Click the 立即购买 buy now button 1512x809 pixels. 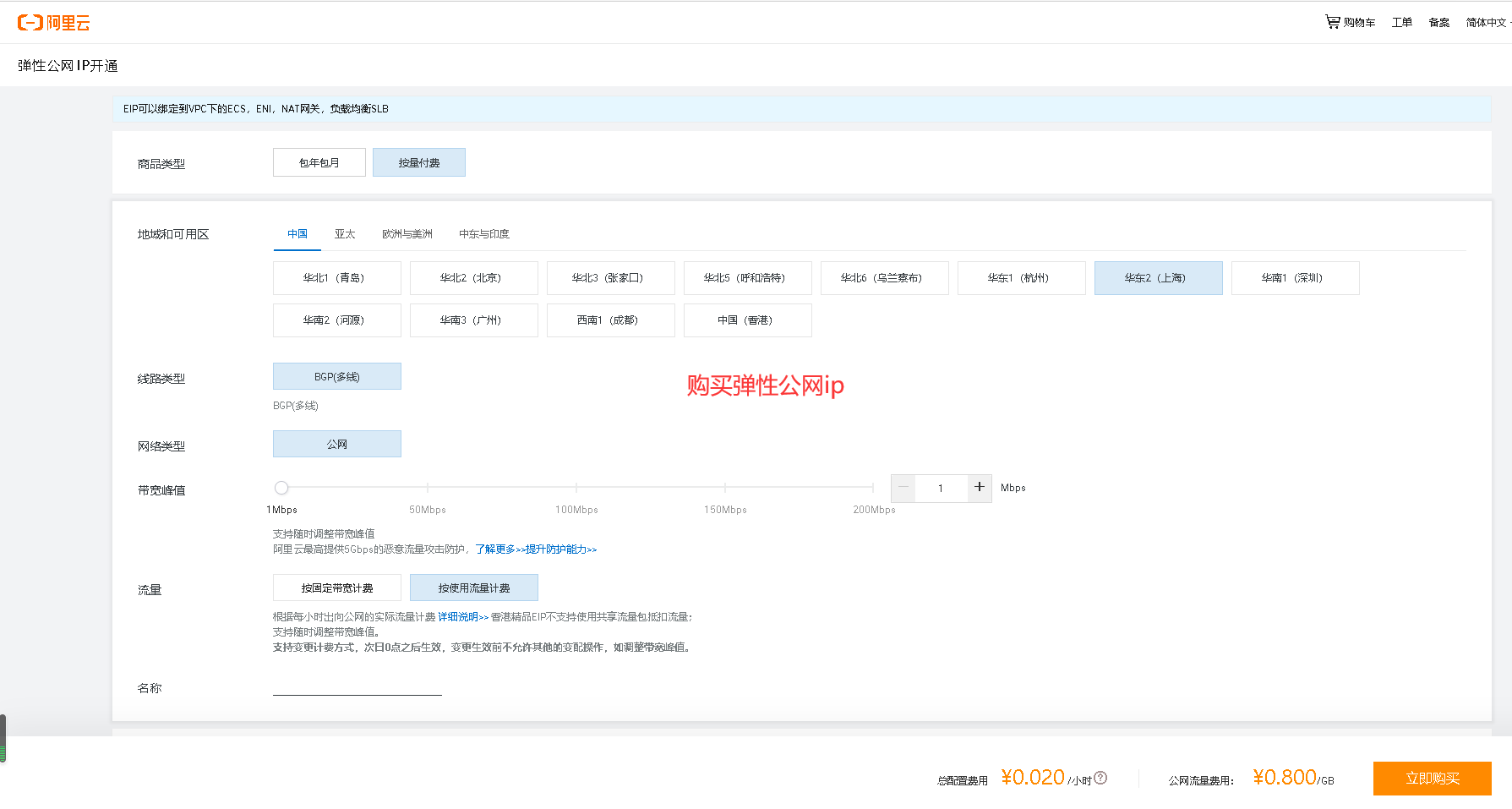click(x=1433, y=779)
